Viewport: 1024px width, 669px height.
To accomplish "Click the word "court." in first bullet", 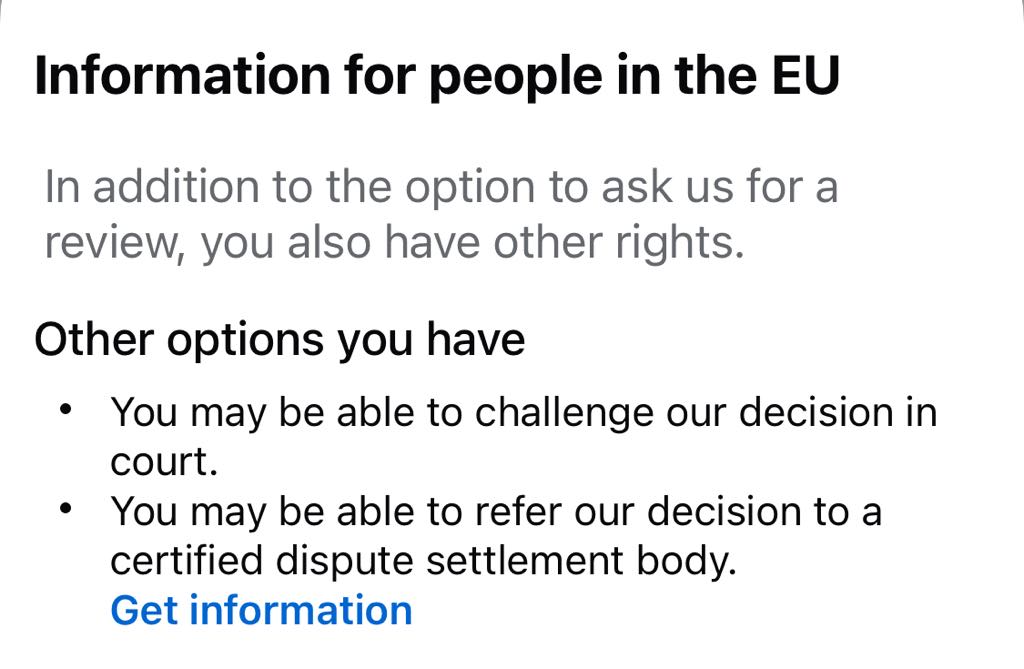I will 163,462.
